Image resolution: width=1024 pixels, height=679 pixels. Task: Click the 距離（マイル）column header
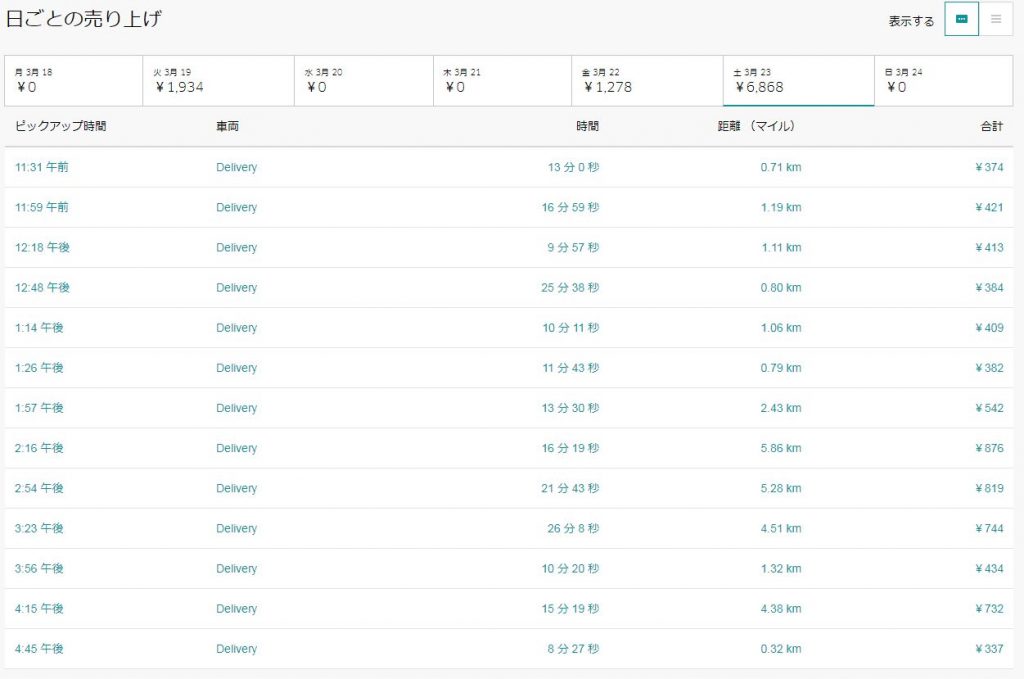click(756, 126)
